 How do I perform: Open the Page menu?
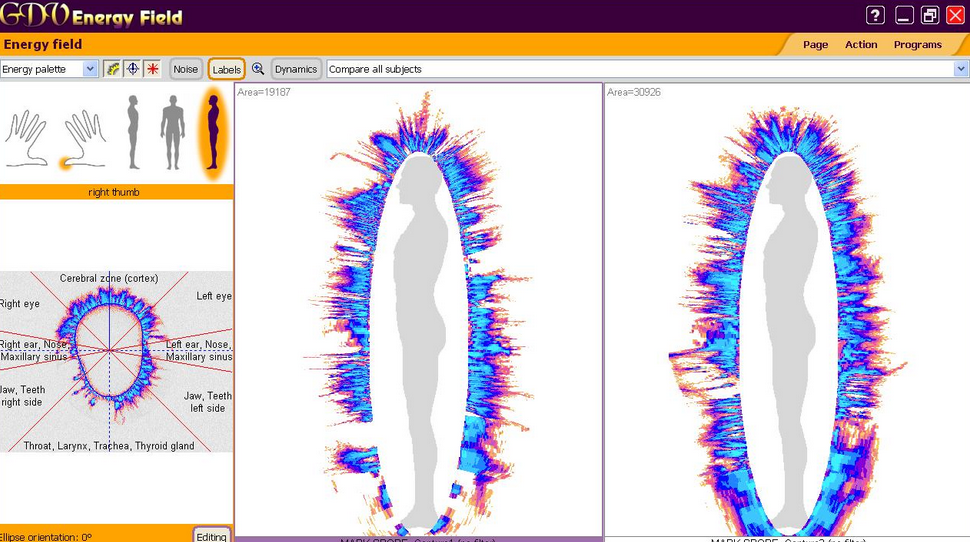point(815,44)
